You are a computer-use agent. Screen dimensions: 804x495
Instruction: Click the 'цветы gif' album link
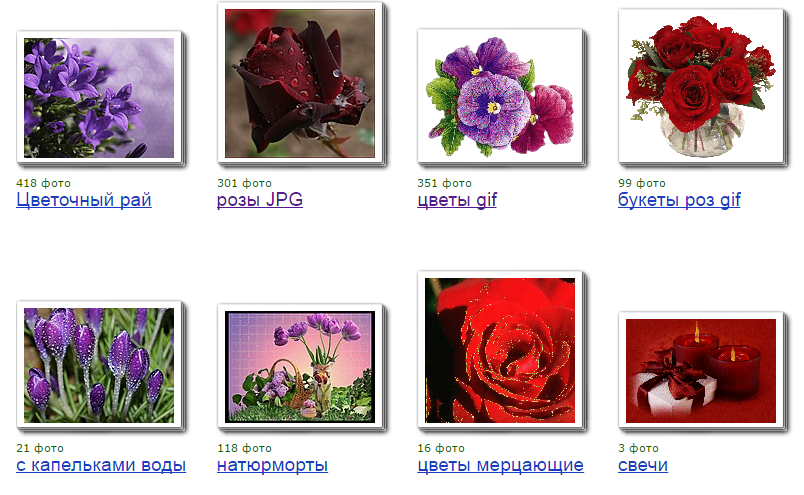(457, 200)
